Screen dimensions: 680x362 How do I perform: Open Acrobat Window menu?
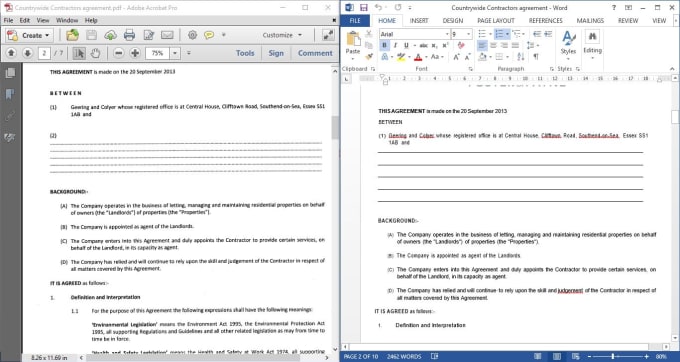coord(67,20)
